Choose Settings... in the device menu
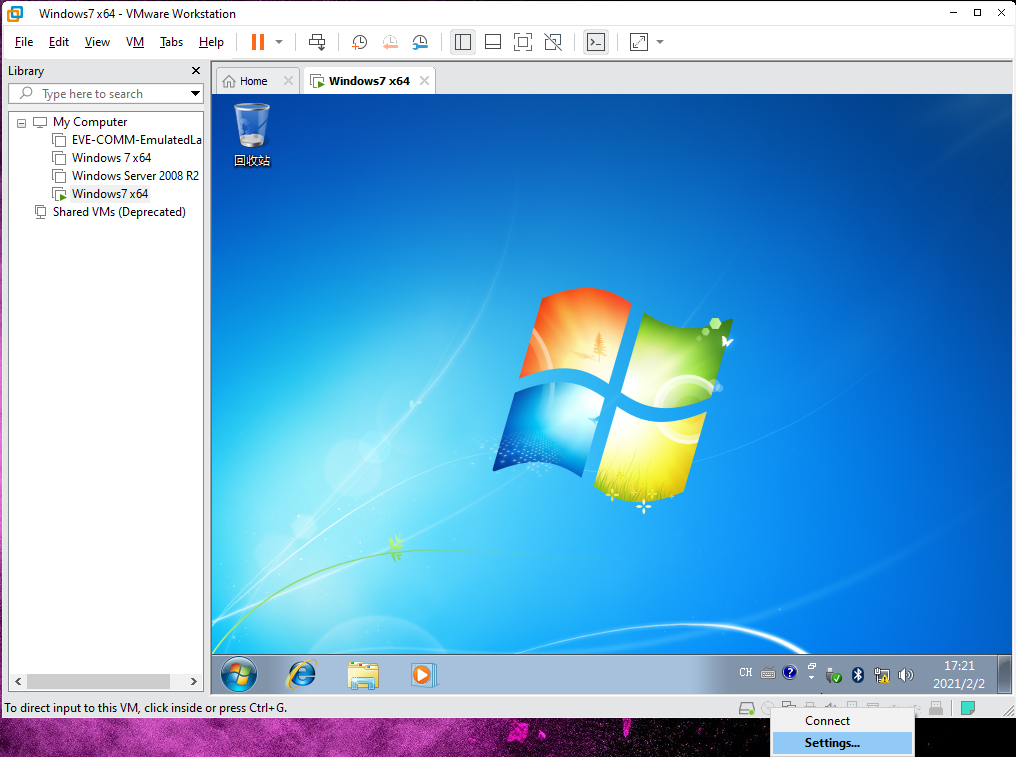Screen dimensions: 1016x757 [x=842, y=743]
